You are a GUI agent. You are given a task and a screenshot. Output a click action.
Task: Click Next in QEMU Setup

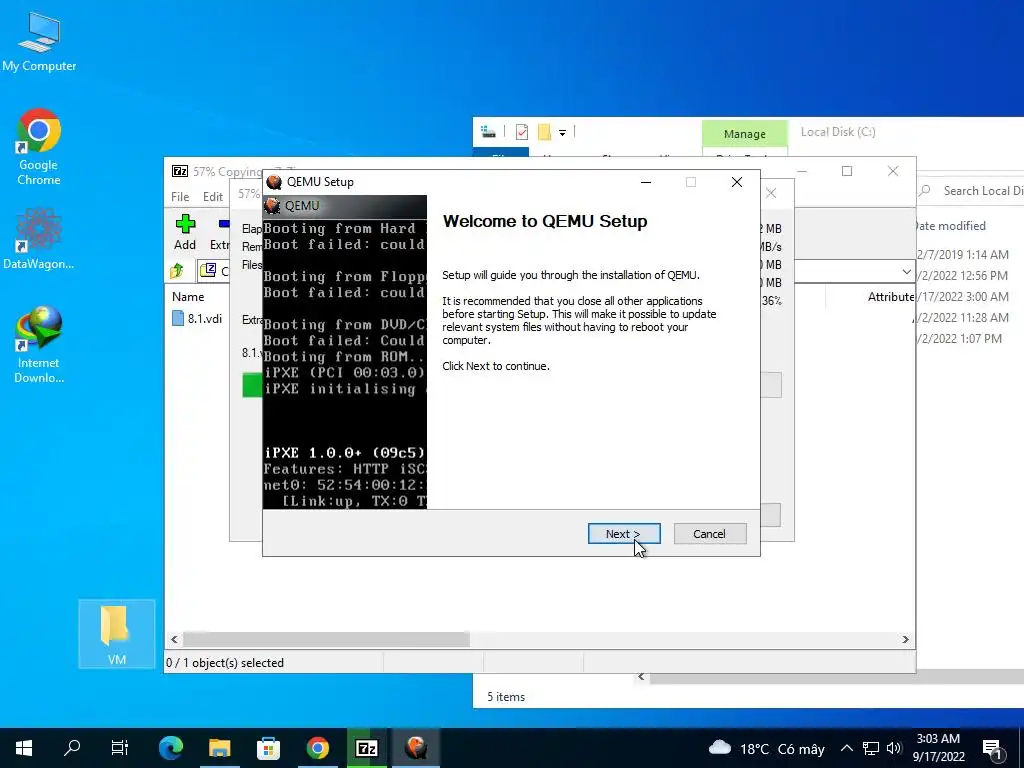click(624, 534)
